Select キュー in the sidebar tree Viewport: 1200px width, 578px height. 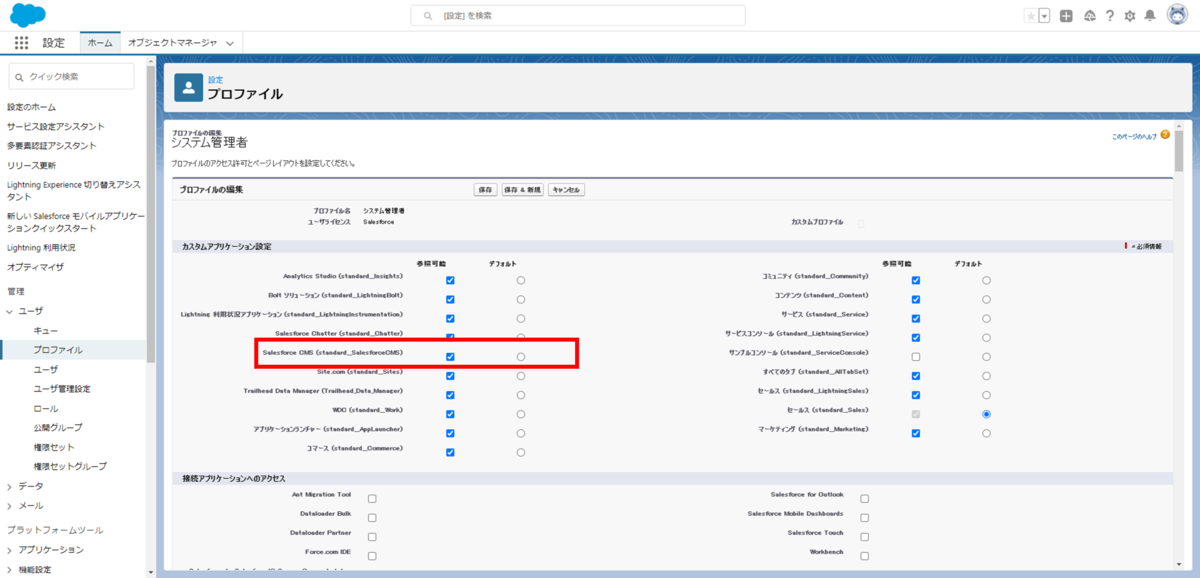(x=46, y=331)
